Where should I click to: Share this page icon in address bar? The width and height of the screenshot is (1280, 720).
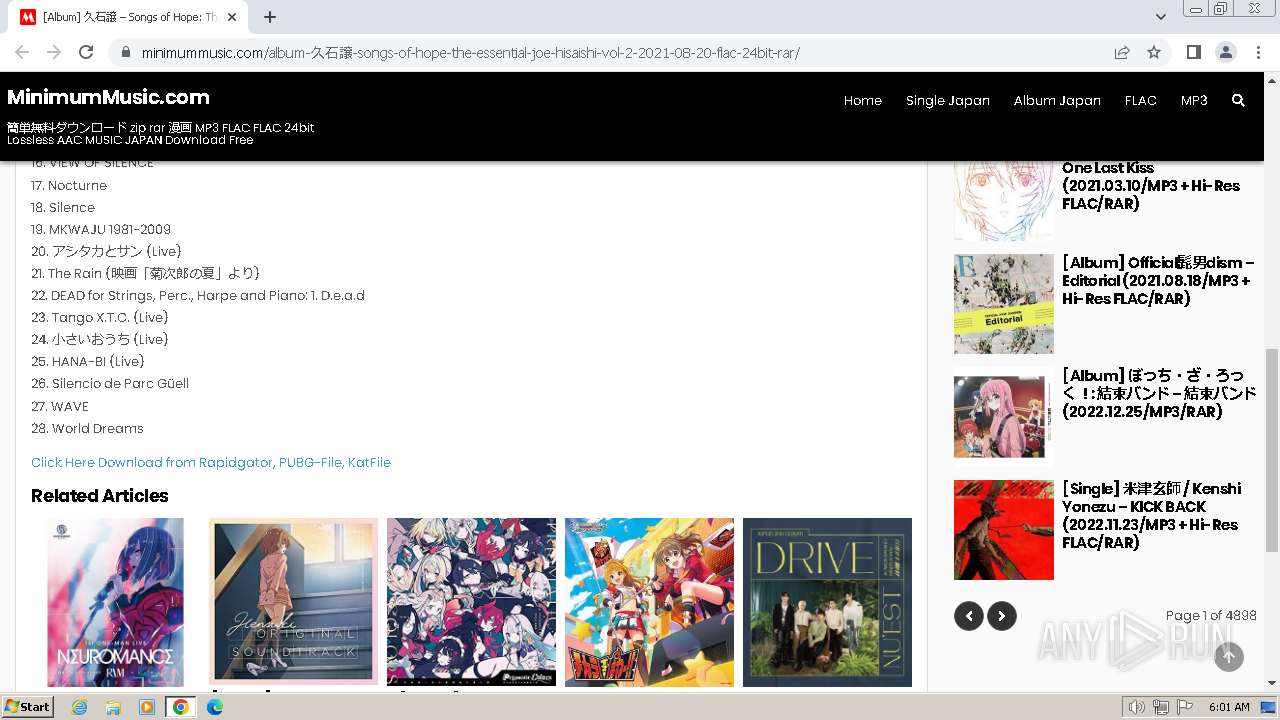click(x=1122, y=53)
